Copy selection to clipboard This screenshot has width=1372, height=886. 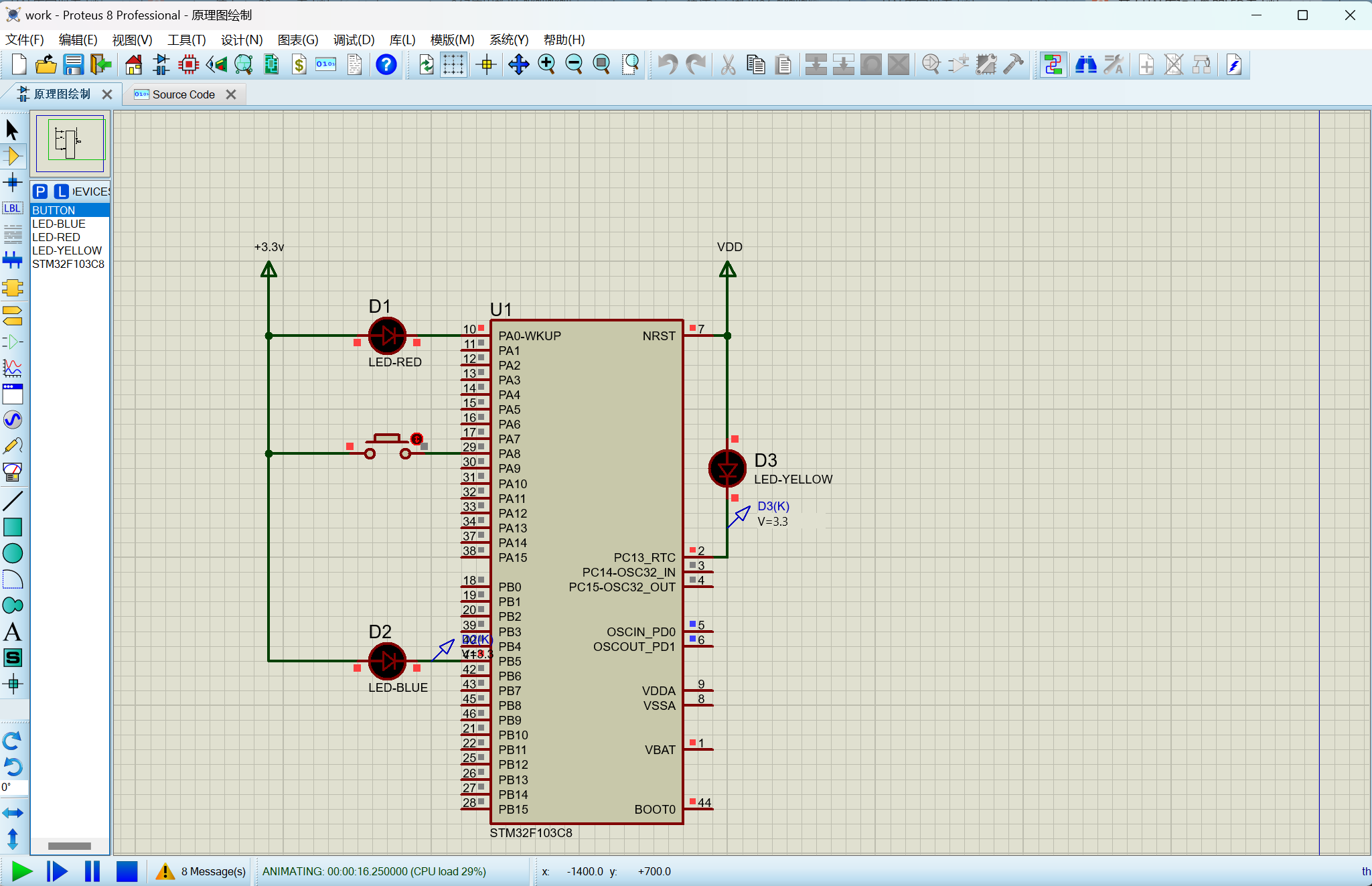[x=756, y=65]
